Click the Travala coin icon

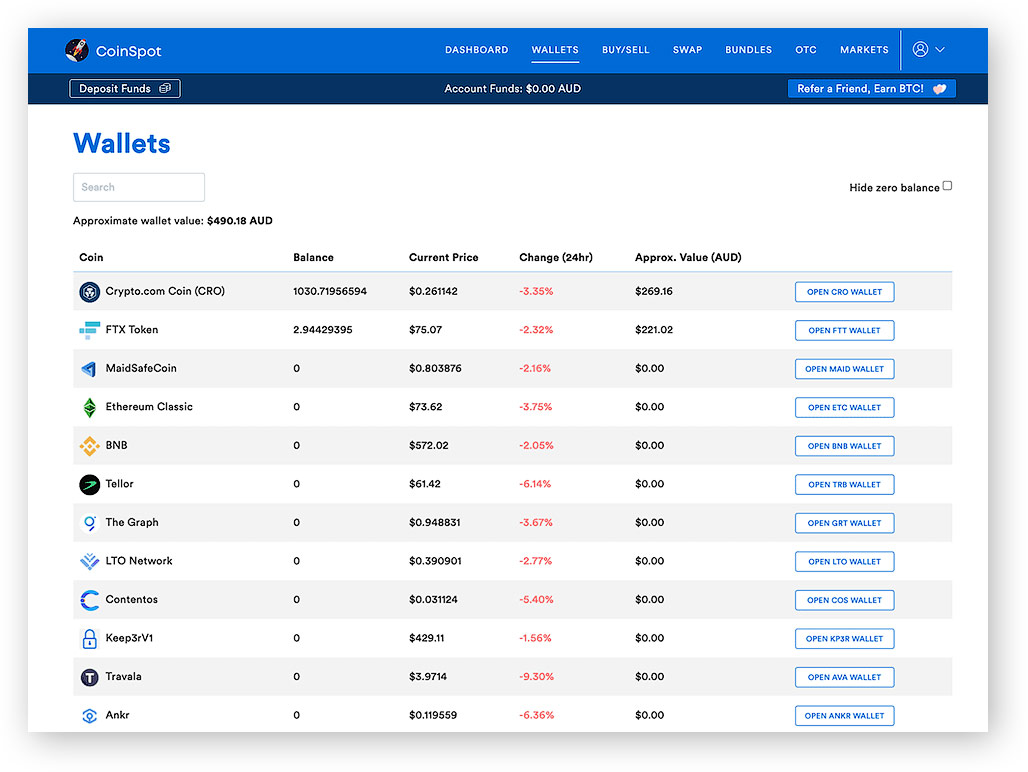click(89, 677)
